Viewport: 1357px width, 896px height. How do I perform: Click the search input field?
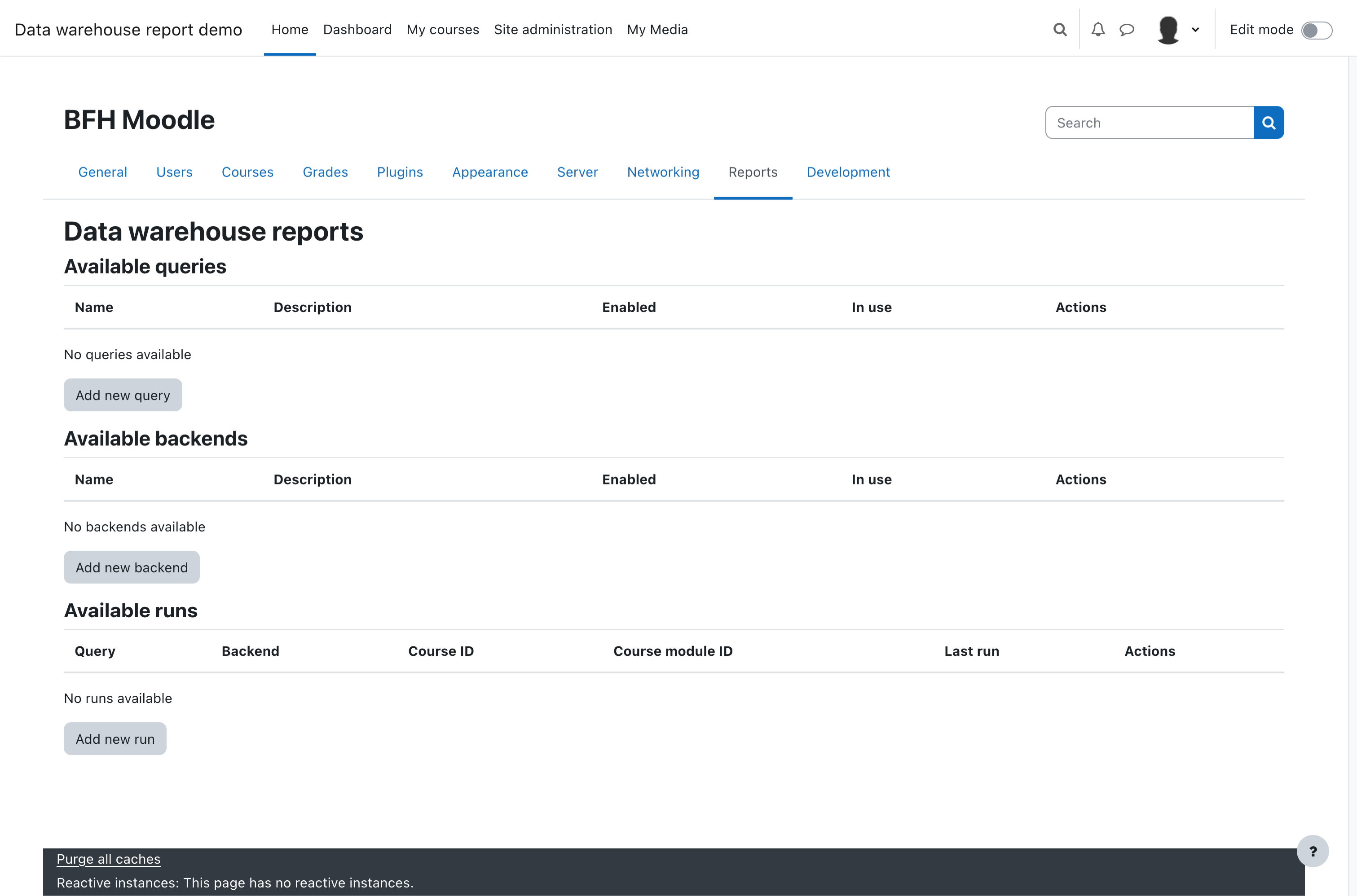tap(1150, 122)
